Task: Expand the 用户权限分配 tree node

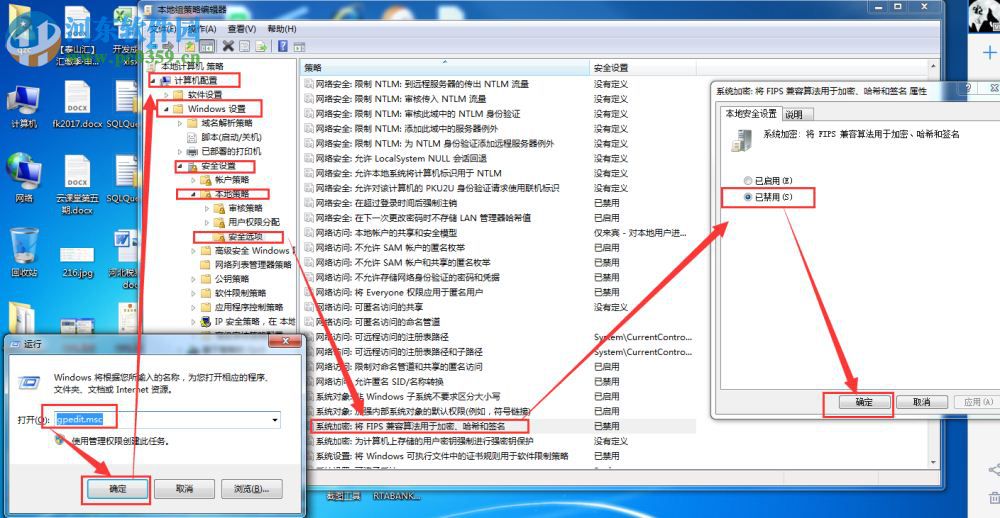Action: click(x=207, y=222)
